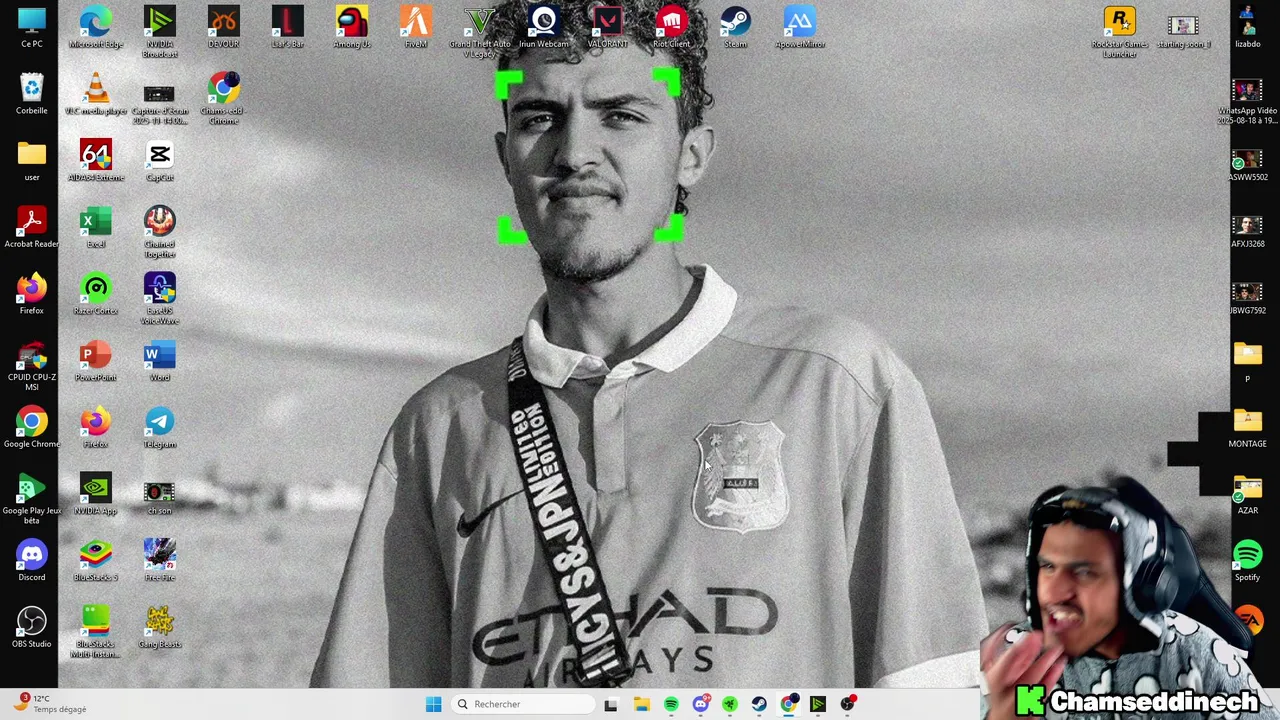Launch DEVOUR game shortcut
Viewport: 1280px width, 720px height.
(224, 27)
